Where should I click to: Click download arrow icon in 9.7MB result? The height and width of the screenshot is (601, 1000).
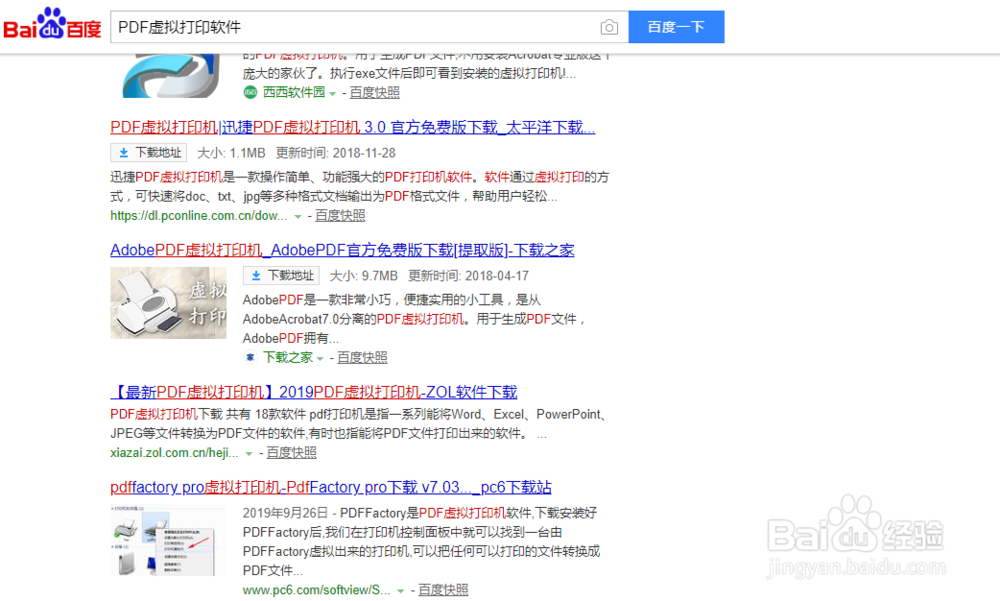(x=256, y=276)
